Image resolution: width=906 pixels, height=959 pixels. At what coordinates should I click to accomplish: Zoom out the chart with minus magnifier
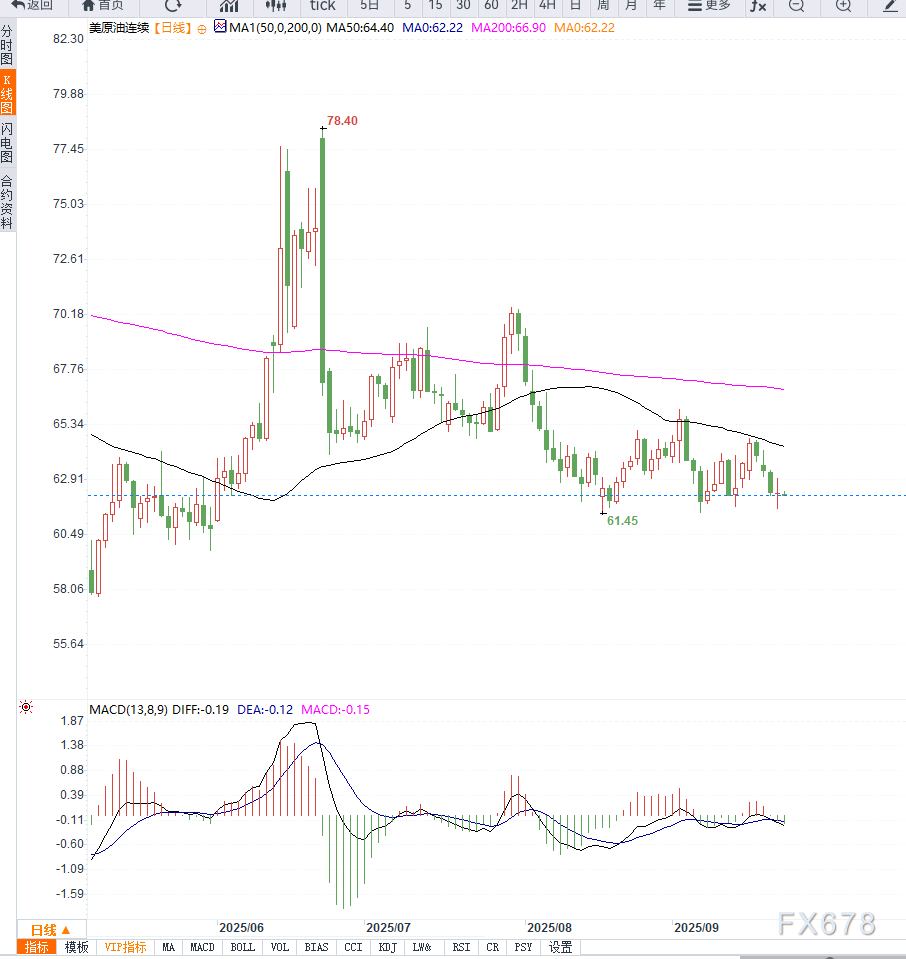coord(796,5)
